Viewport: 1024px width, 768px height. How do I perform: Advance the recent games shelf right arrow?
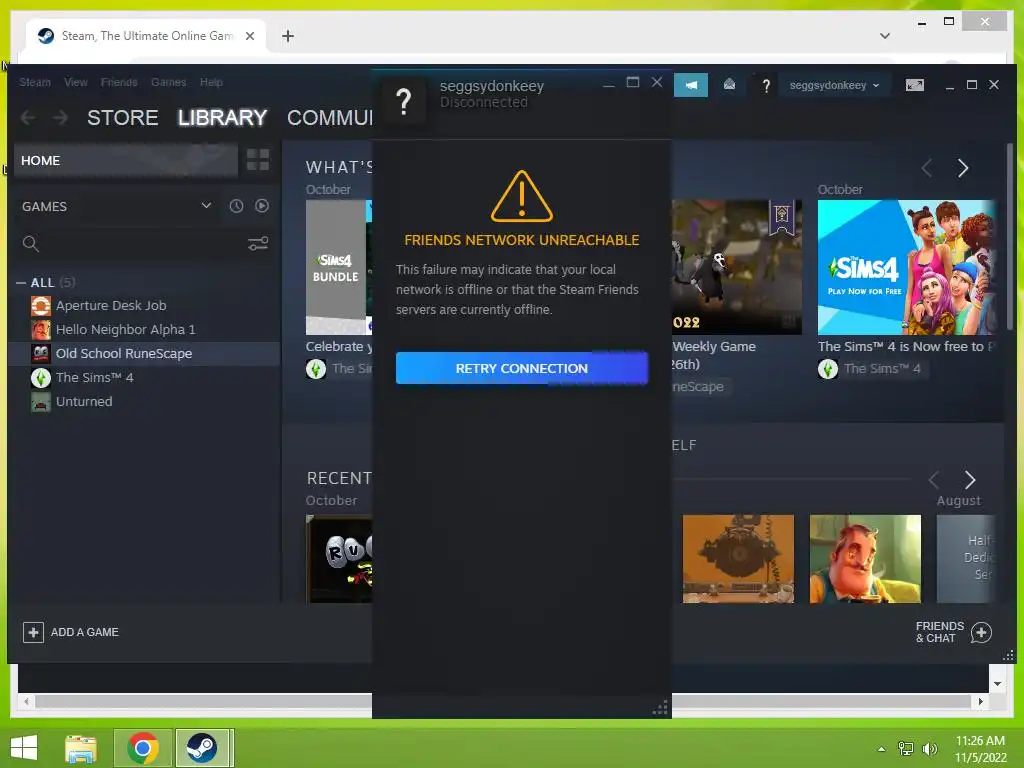[x=970, y=480]
